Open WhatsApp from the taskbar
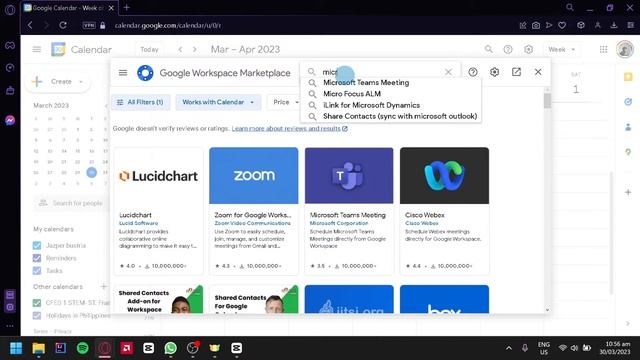This screenshot has width=640, height=360. tap(171, 348)
